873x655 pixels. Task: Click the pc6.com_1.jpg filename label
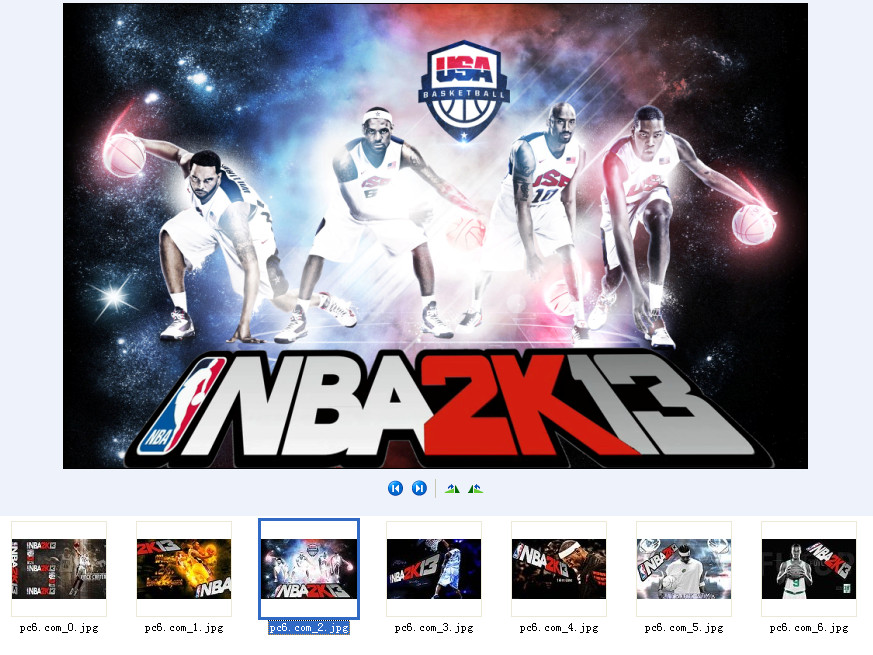click(x=184, y=628)
